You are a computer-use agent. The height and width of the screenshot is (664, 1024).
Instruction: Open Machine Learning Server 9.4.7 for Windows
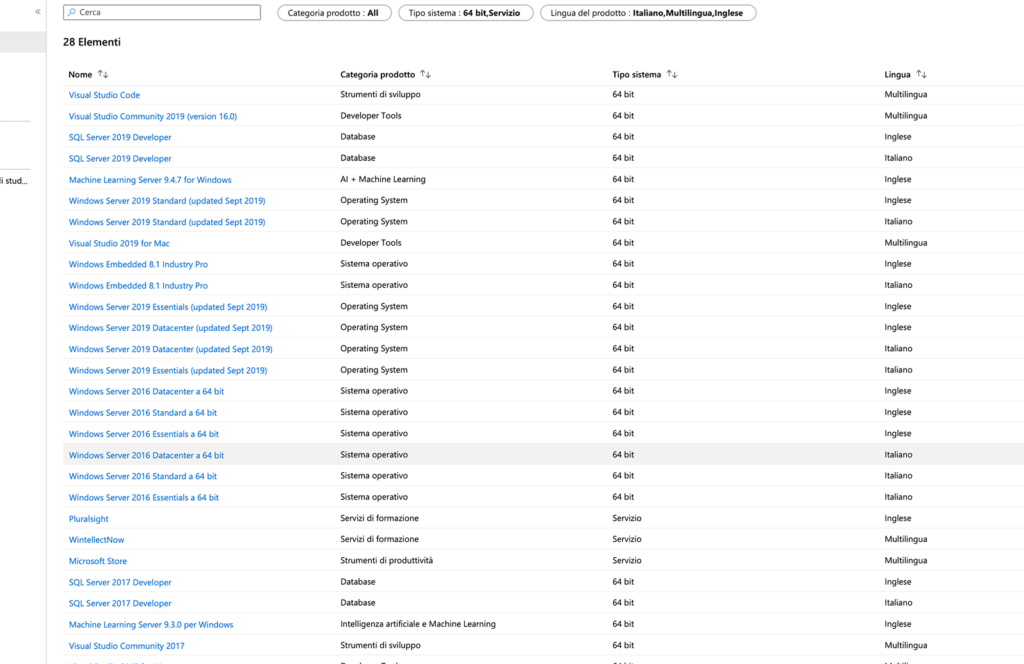150,180
